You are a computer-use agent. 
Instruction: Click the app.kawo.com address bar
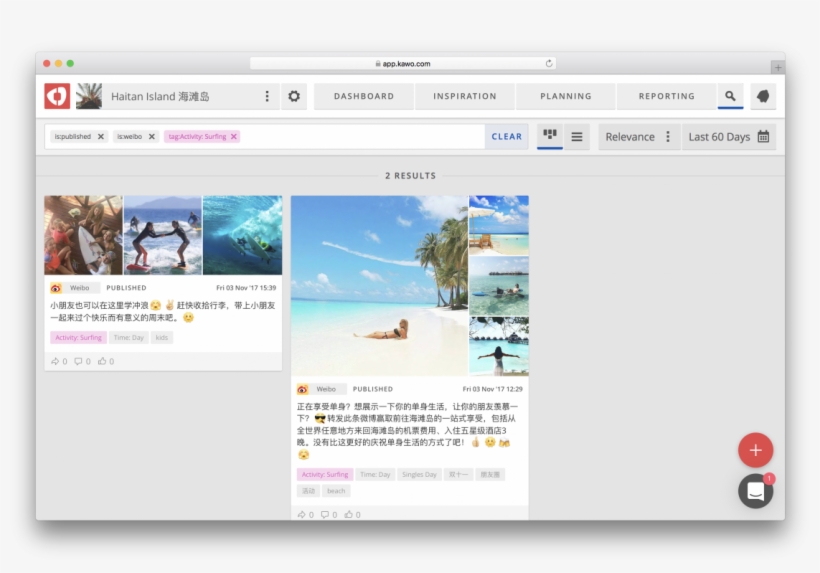coord(403,64)
